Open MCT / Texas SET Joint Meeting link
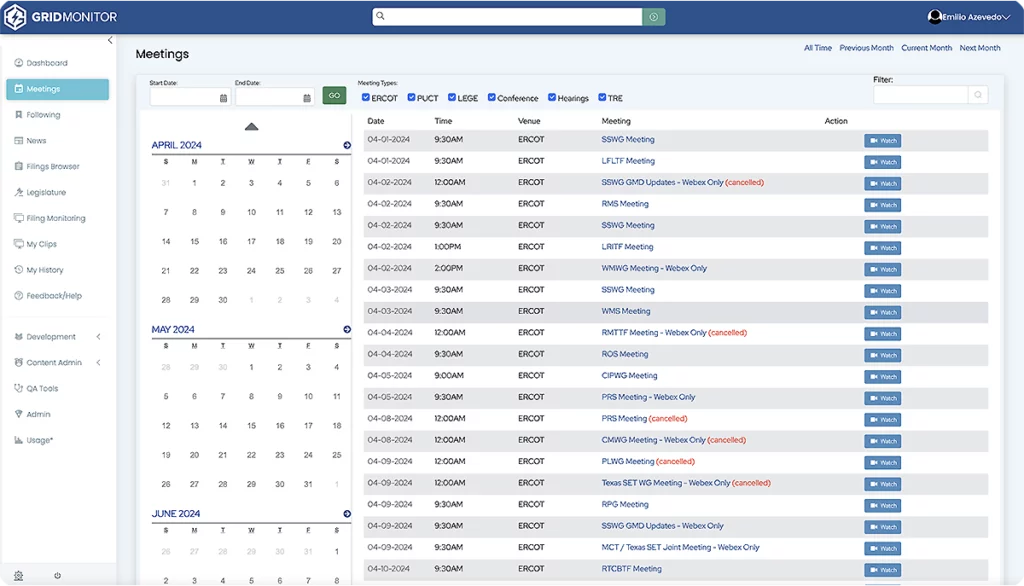 point(680,547)
